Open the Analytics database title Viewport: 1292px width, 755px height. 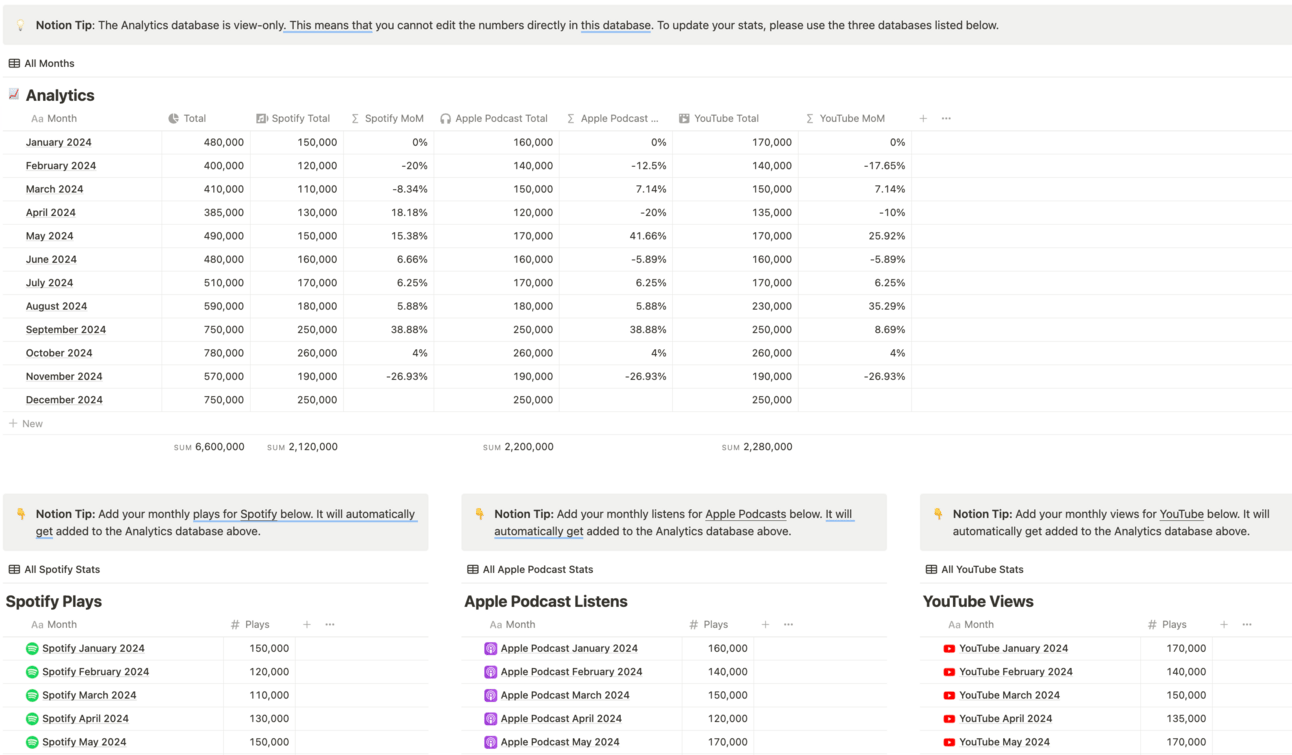60,95
